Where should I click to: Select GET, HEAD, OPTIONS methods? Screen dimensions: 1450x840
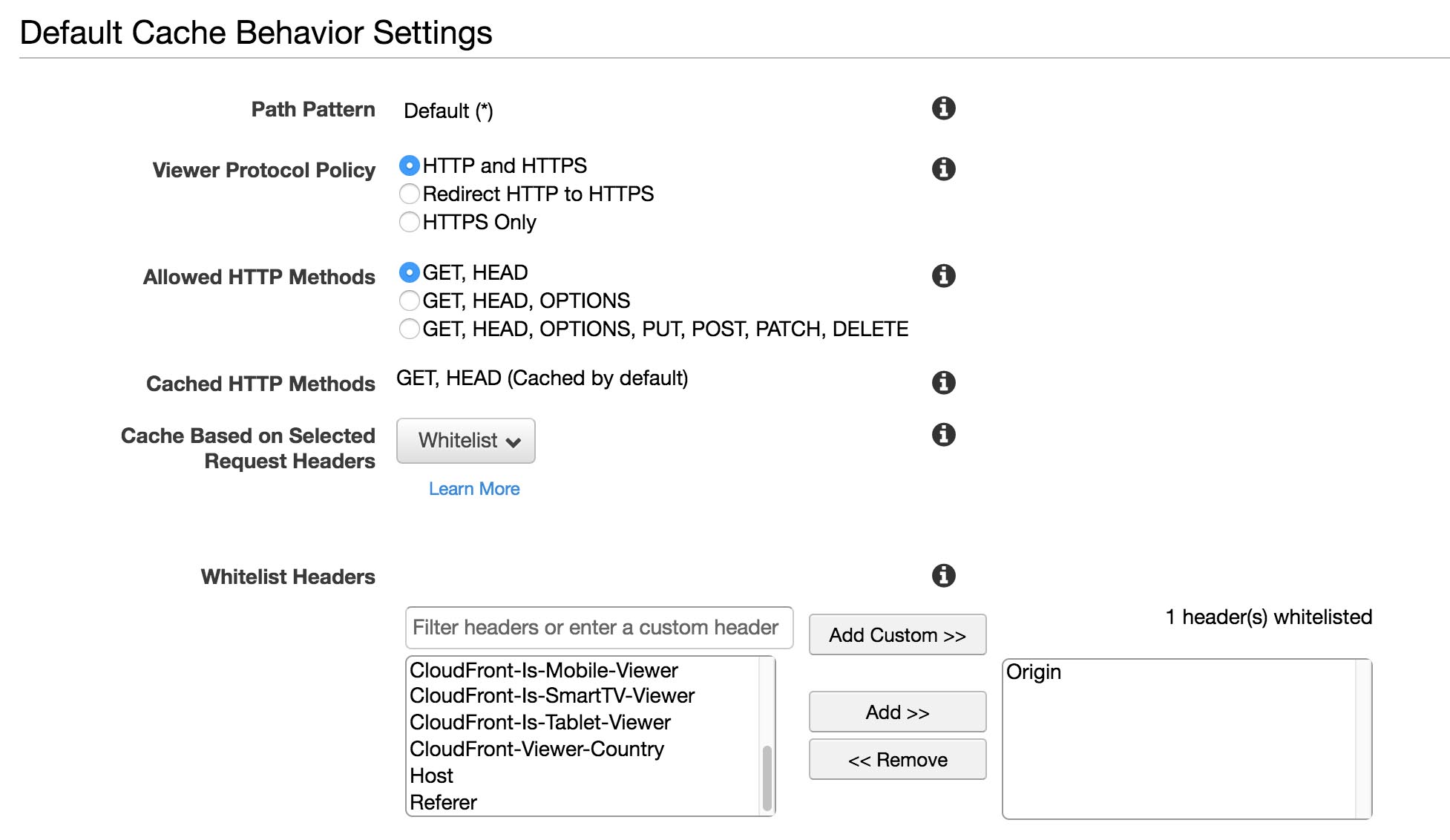coord(409,301)
